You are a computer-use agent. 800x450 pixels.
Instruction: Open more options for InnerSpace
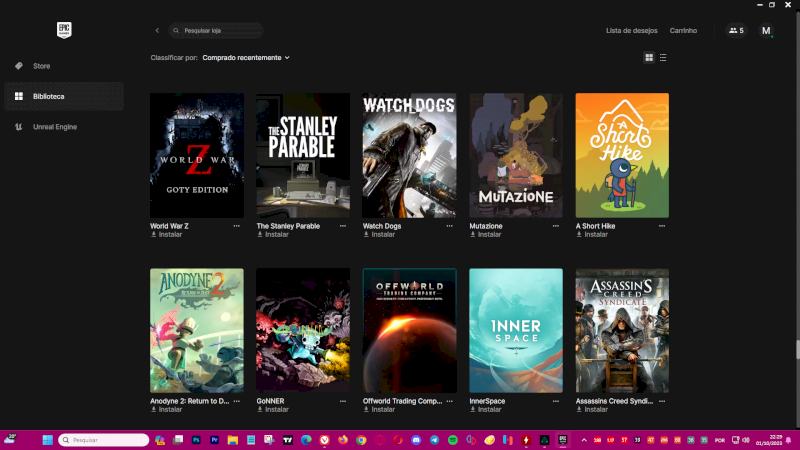point(556,402)
